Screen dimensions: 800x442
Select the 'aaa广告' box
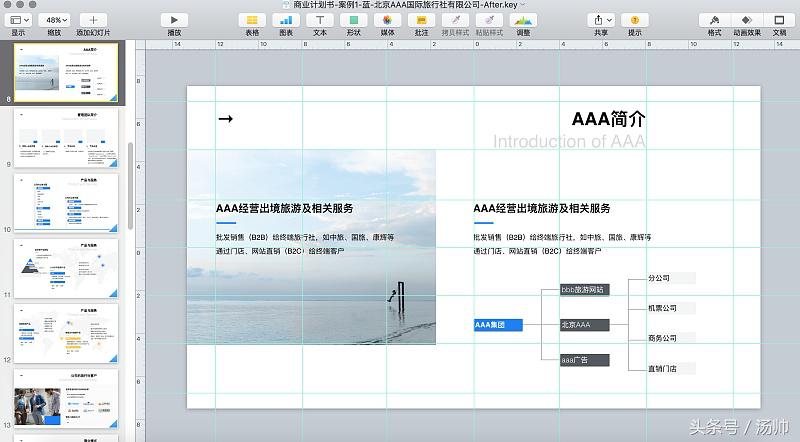click(x=585, y=360)
